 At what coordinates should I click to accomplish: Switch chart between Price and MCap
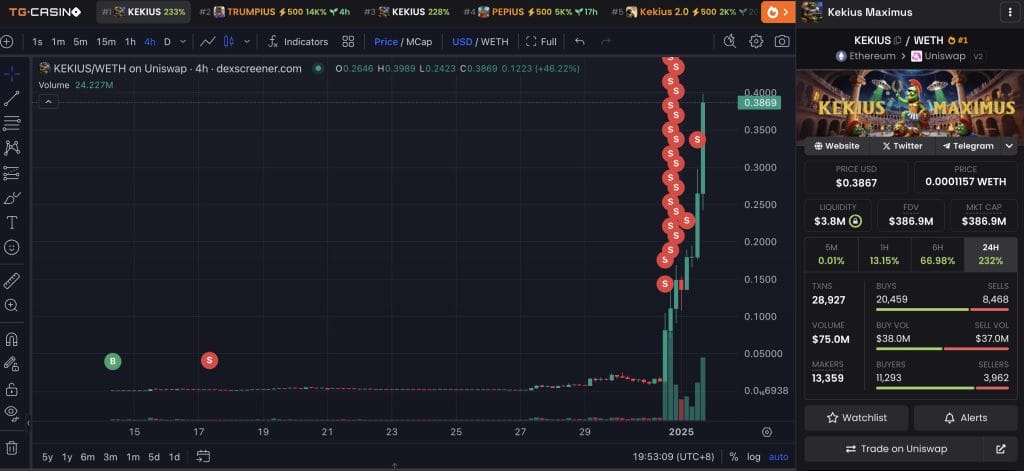403,42
